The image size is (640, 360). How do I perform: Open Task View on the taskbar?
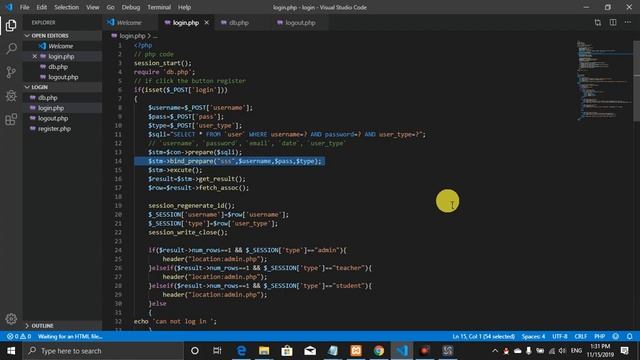[217, 351]
